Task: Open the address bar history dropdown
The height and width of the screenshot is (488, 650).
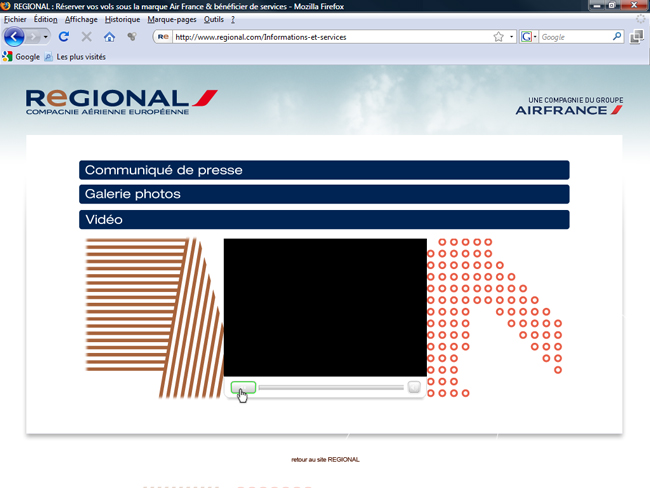Action: point(511,37)
